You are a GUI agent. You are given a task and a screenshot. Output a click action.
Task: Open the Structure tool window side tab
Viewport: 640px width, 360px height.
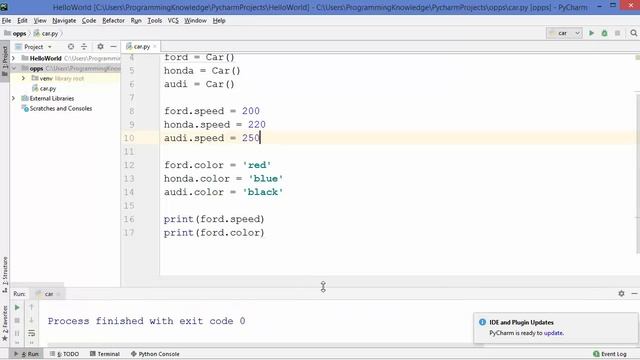5,274
